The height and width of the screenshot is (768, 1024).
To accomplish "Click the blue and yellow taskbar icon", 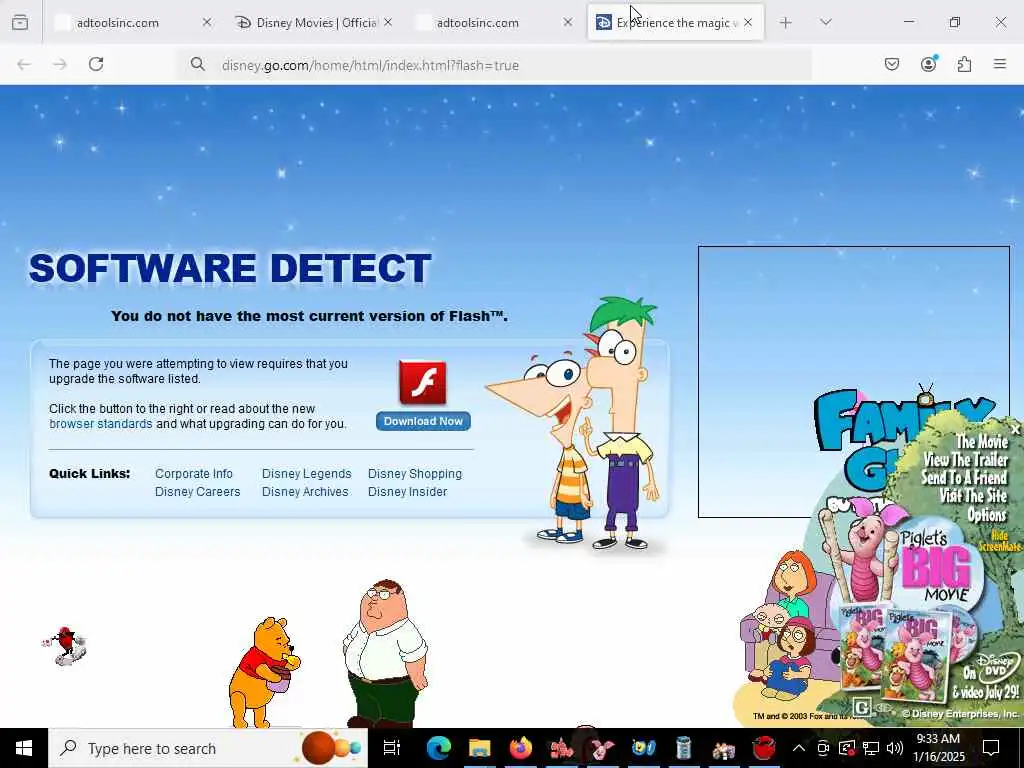I will tap(643, 748).
